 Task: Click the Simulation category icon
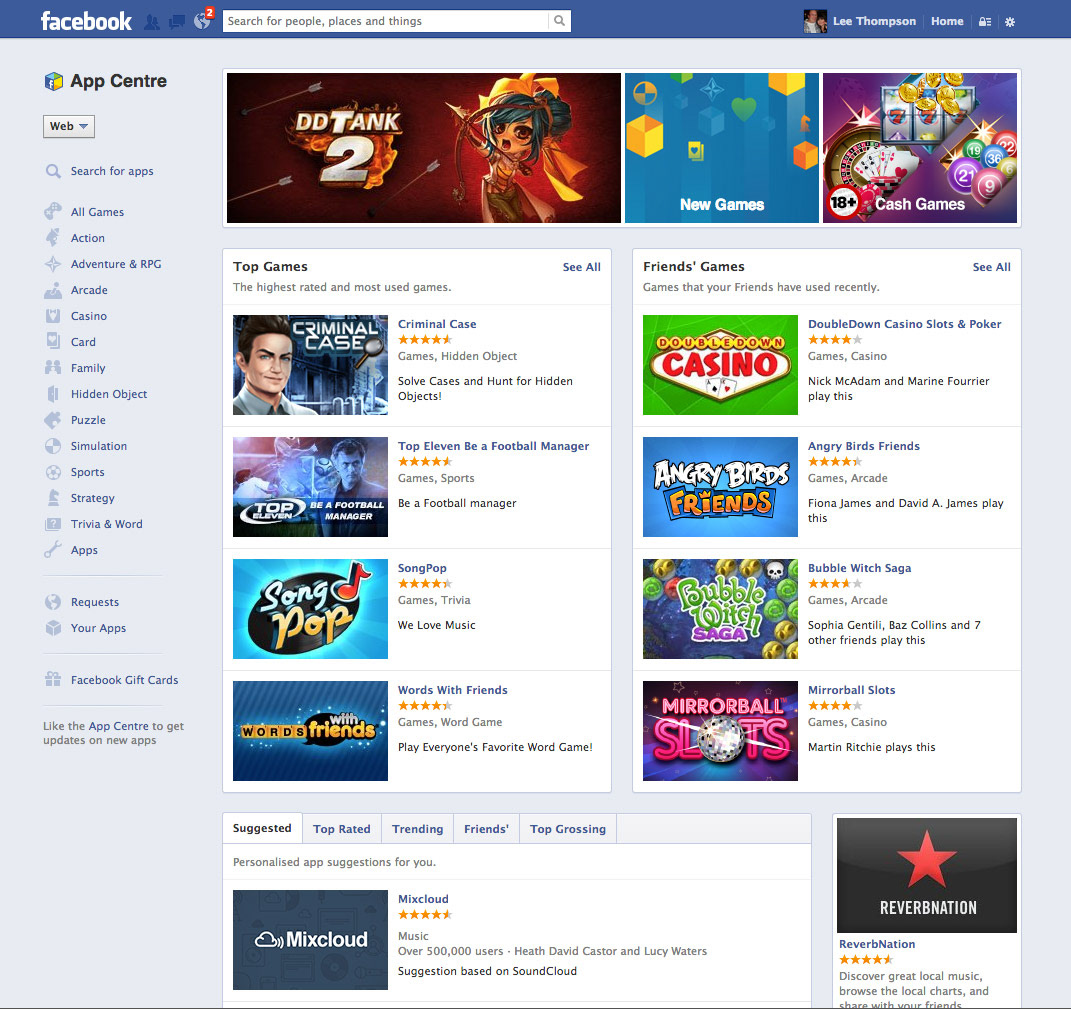click(53, 446)
